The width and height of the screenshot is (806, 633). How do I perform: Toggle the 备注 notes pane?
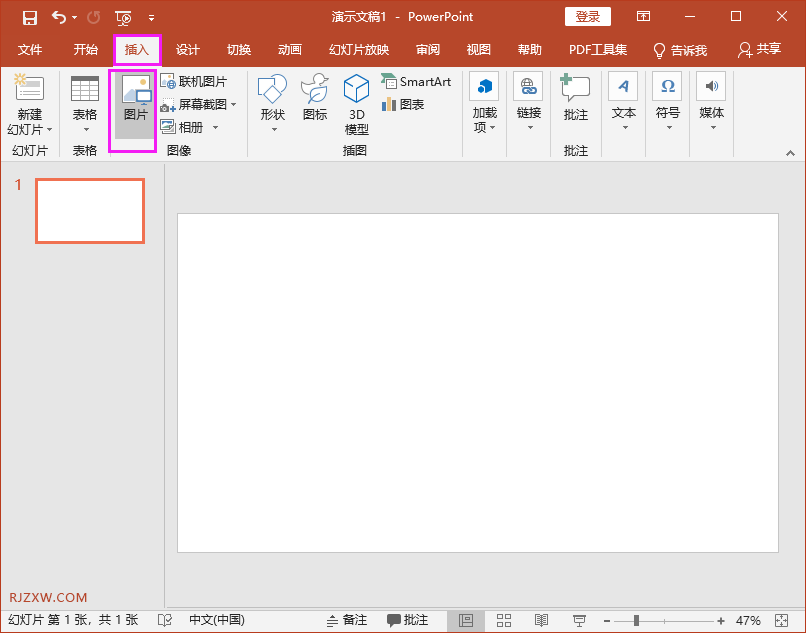point(347,621)
